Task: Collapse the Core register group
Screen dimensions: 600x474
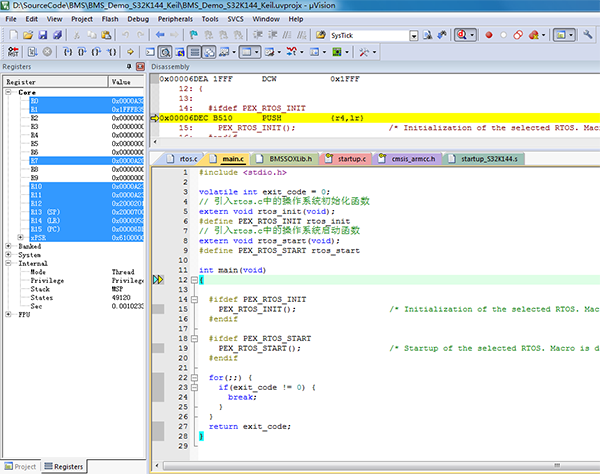Action: point(10,92)
